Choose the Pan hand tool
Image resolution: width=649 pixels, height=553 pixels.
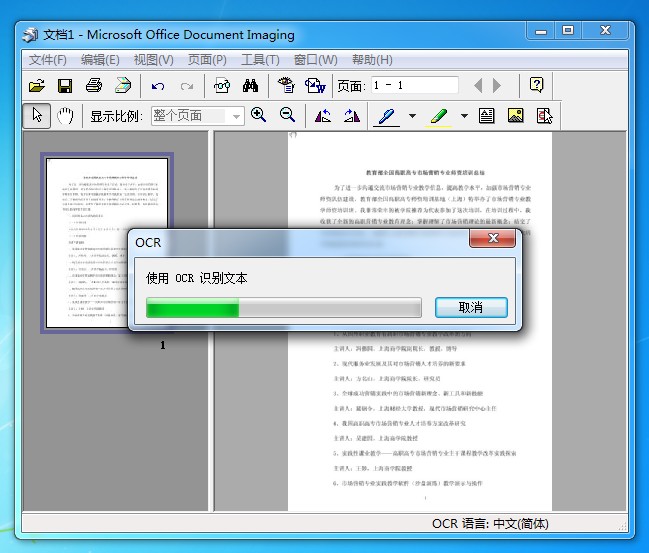[x=65, y=116]
